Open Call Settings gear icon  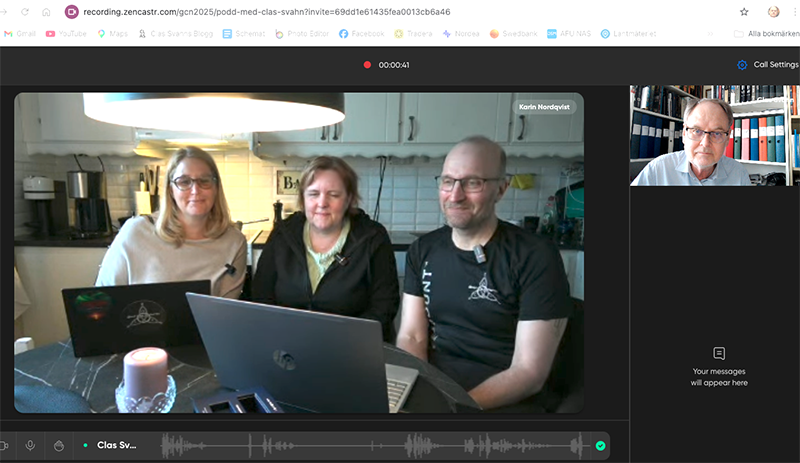coord(742,65)
